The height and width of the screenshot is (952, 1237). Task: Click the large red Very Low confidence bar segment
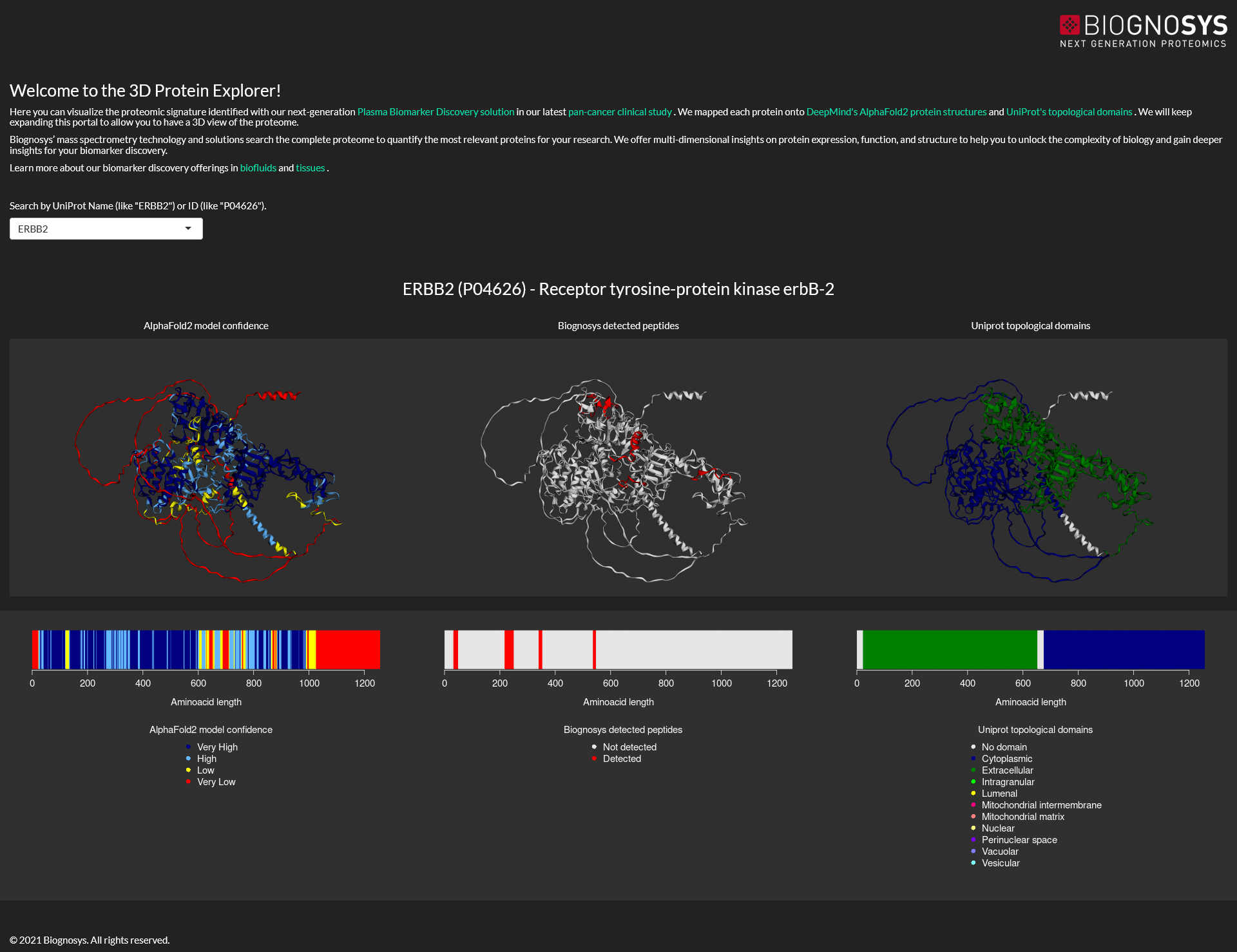(348, 650)
